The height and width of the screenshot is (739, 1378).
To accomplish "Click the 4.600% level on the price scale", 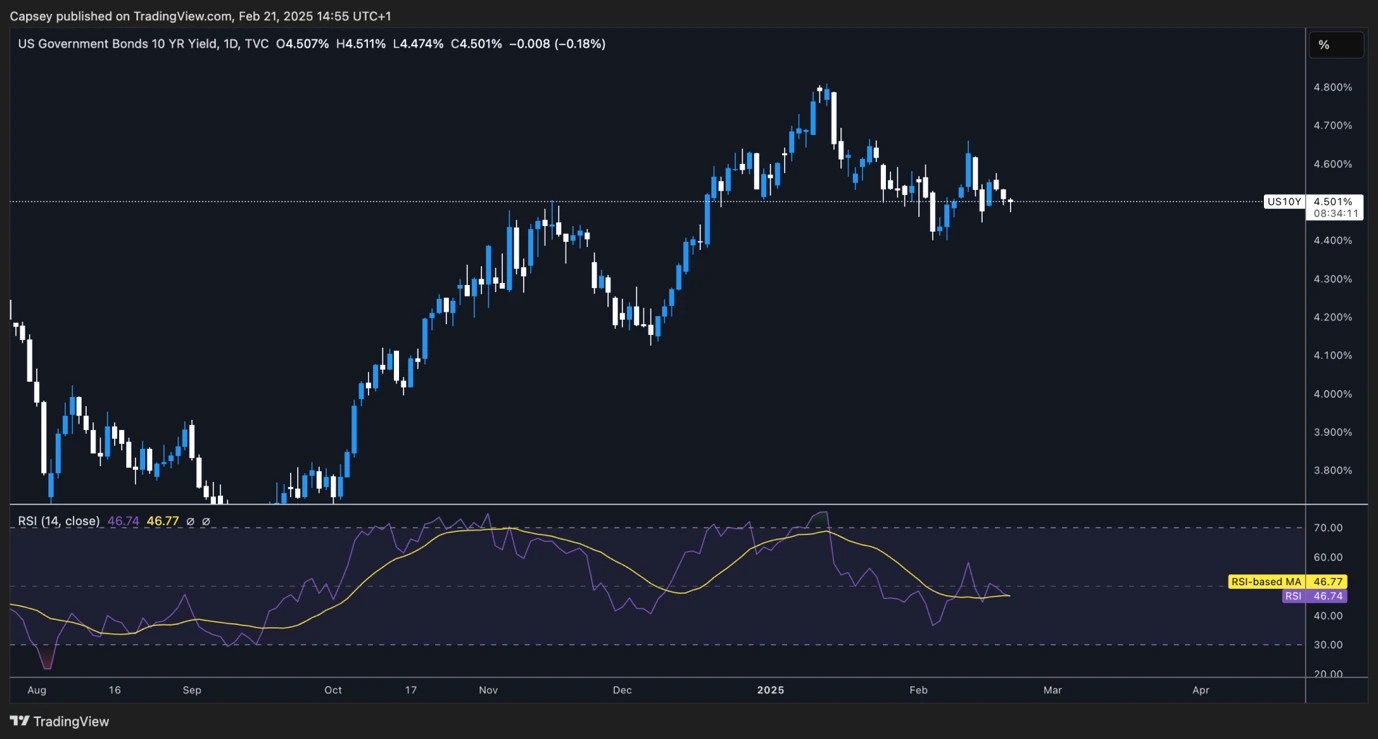I will [x=1333, y=163].
